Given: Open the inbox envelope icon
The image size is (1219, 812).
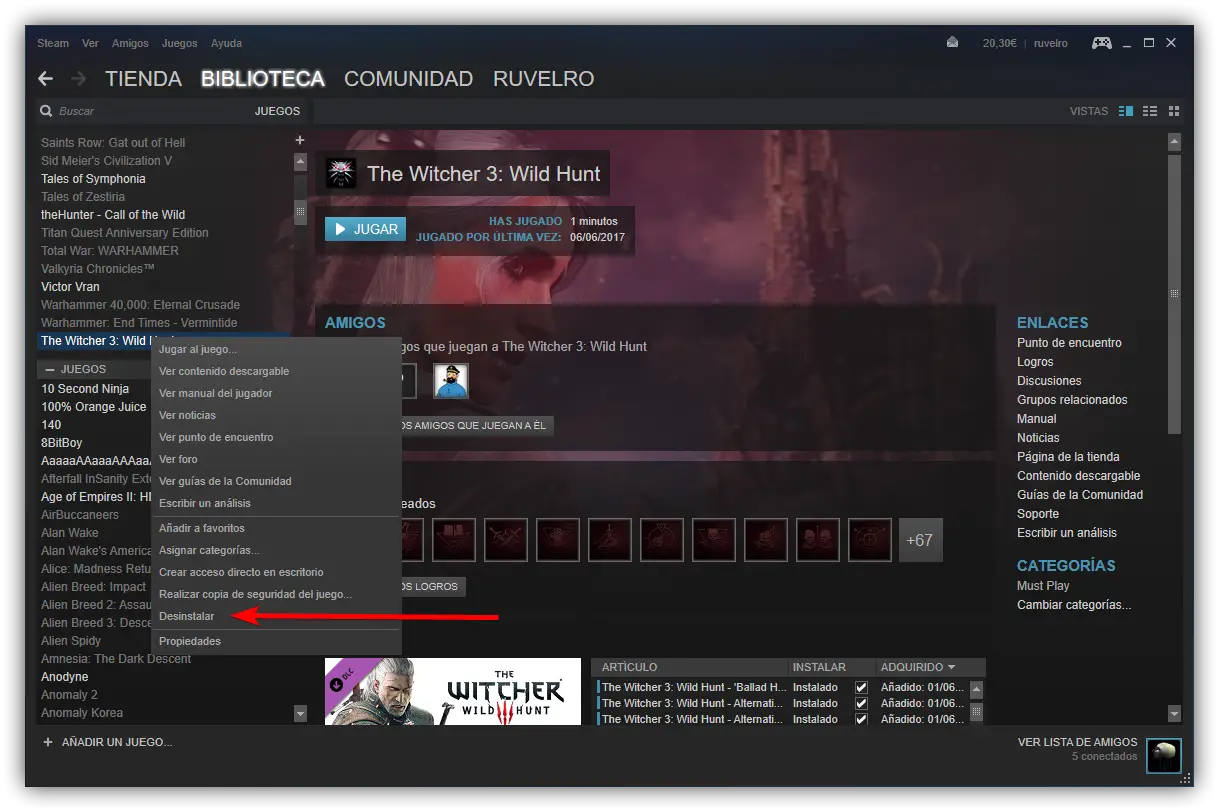Looking at the screenshot, I should 953,43.
